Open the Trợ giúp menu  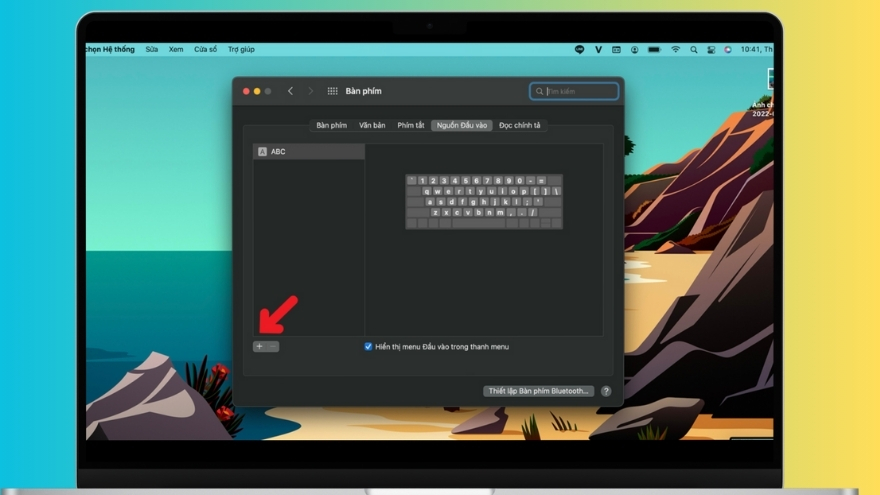[241, 49]
